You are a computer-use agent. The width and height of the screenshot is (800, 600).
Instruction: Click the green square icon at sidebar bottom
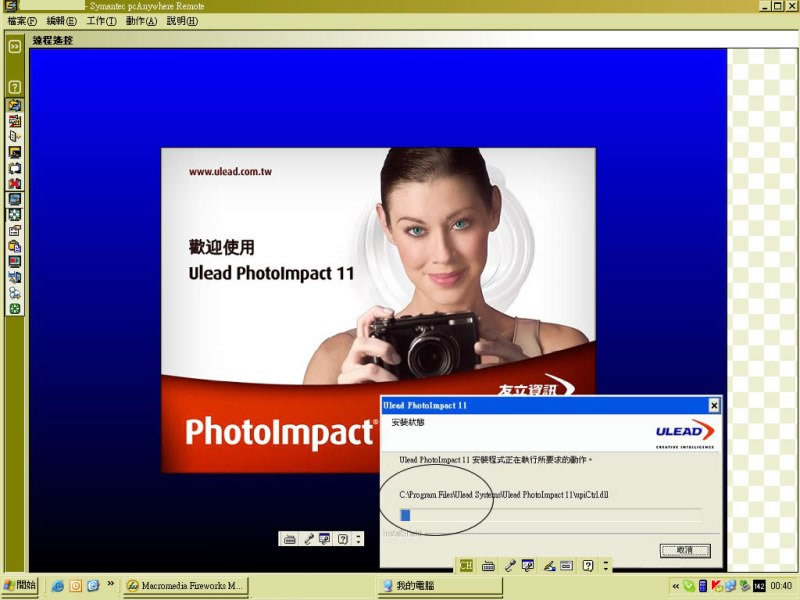tap(15, 309)
